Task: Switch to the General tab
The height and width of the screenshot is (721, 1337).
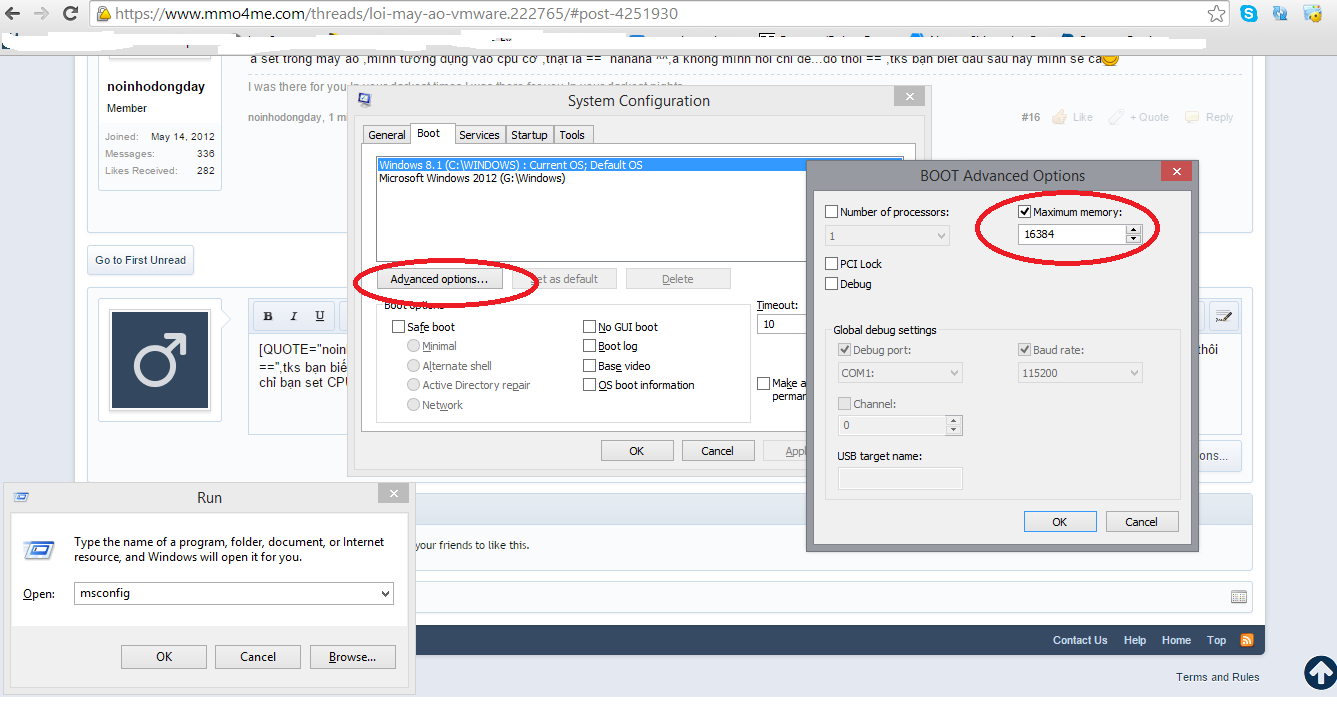Action: coord(387,135)
